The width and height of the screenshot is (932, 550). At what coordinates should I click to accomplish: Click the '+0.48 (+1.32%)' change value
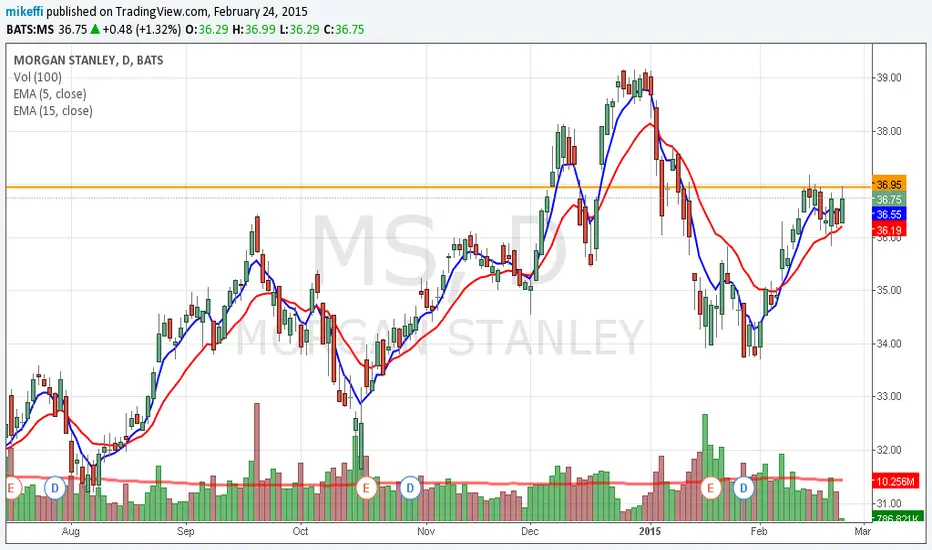click(141, 29)
